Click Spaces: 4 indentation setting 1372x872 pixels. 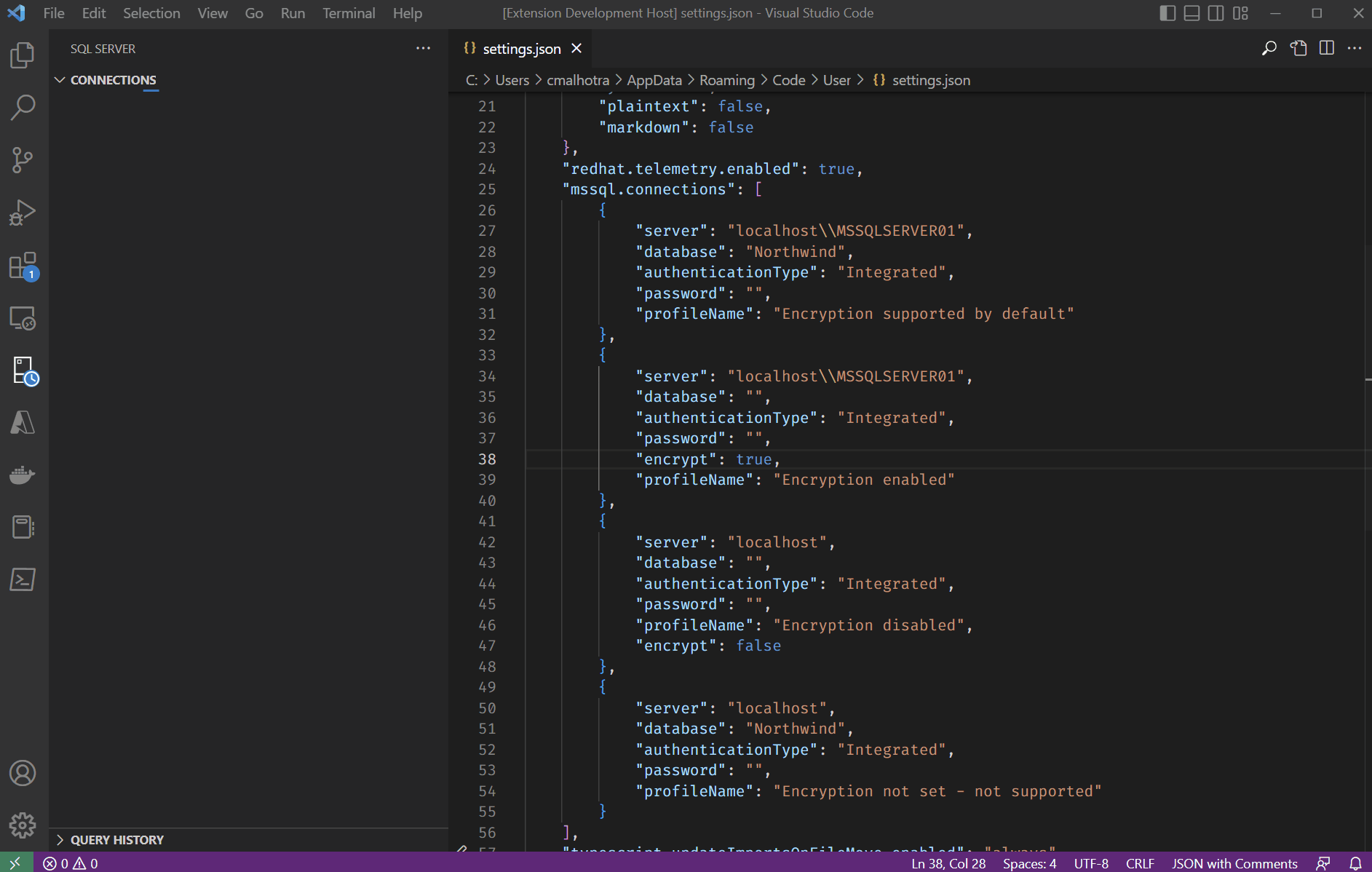click(1029, 863)
